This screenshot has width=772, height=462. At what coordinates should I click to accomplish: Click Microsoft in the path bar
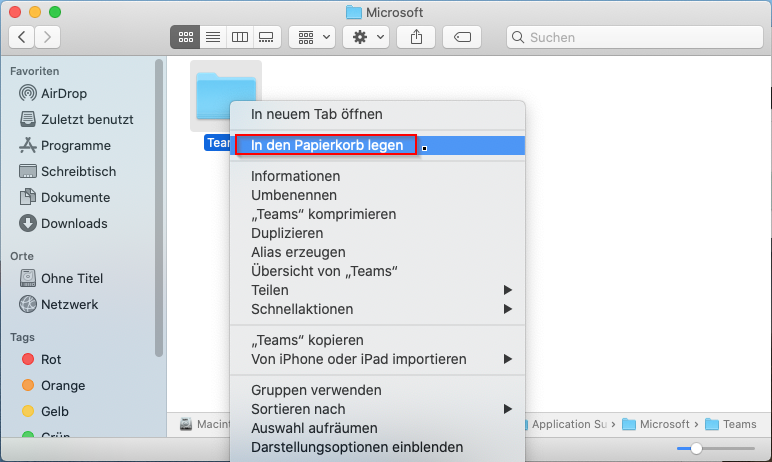[x=656, y=424]
